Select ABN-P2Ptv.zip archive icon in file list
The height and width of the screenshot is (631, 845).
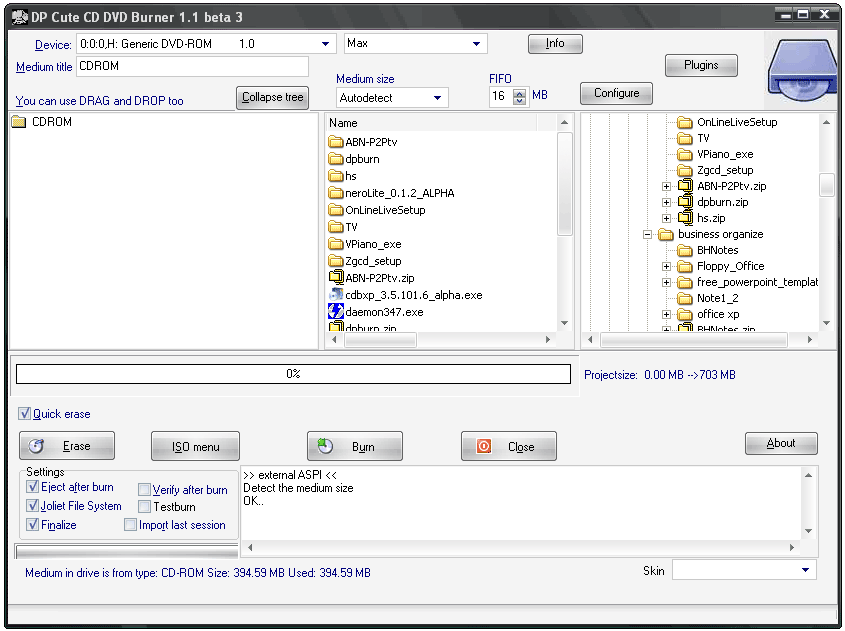coord(336,278)
